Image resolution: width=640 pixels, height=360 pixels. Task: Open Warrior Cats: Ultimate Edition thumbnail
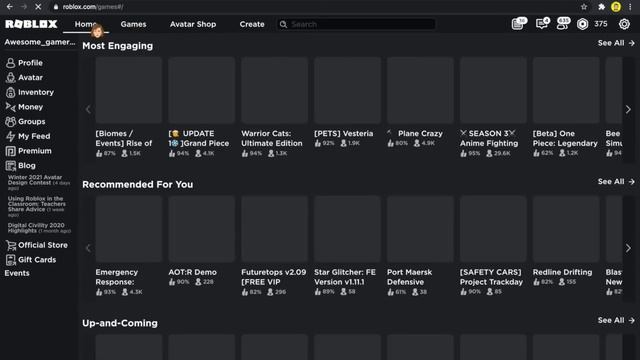[x=274, y=90]
